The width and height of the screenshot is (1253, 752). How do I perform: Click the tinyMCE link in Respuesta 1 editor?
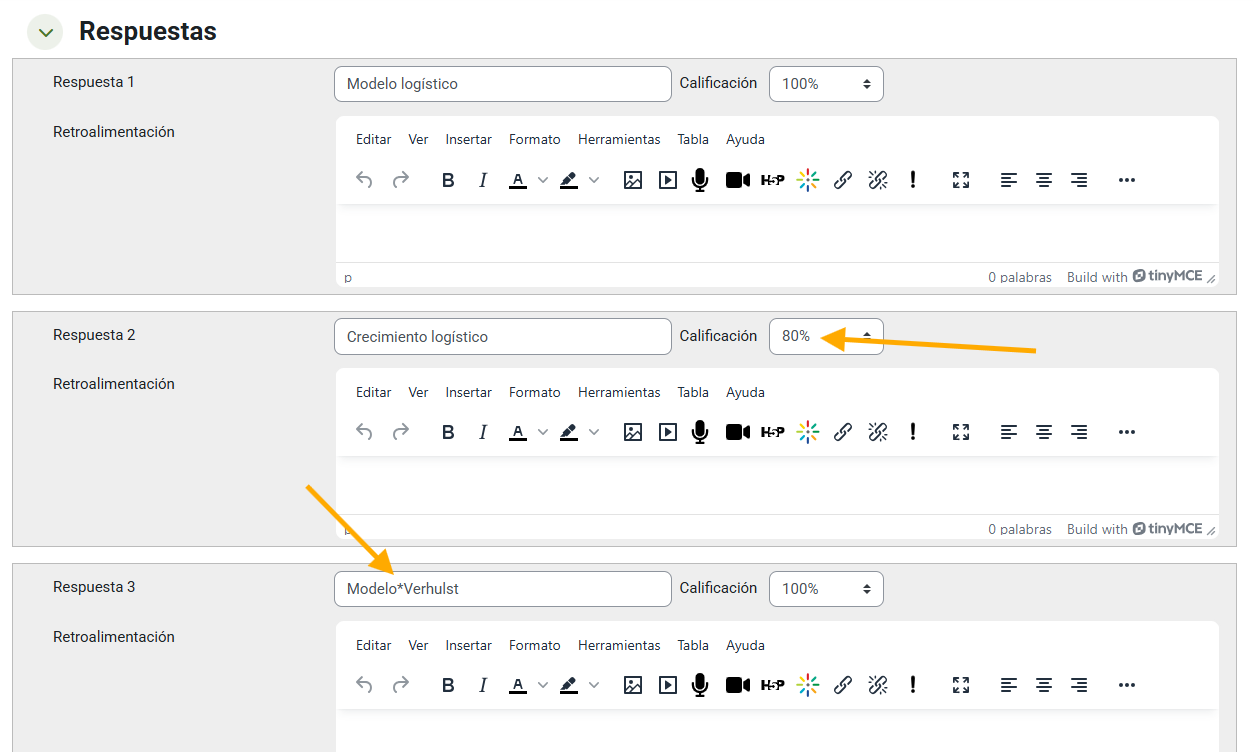tap(1167, 277)
